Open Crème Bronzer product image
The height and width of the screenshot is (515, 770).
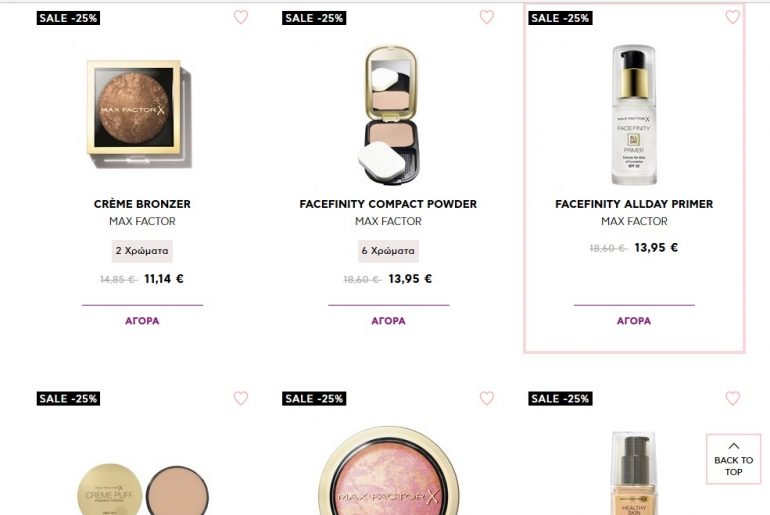(x=139, y=113)
